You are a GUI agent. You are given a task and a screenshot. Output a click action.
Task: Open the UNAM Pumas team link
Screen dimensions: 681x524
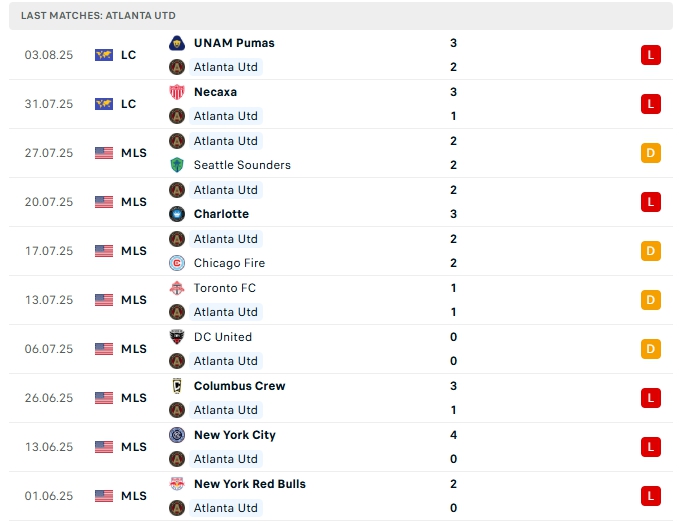pyautogui.click(x=234, y=43)
